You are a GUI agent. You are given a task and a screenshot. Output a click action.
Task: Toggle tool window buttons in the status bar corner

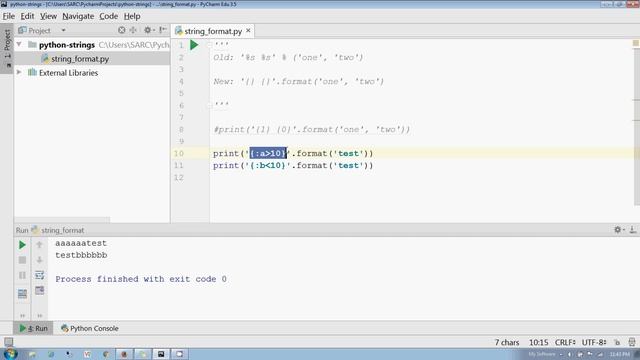(8, 342)
